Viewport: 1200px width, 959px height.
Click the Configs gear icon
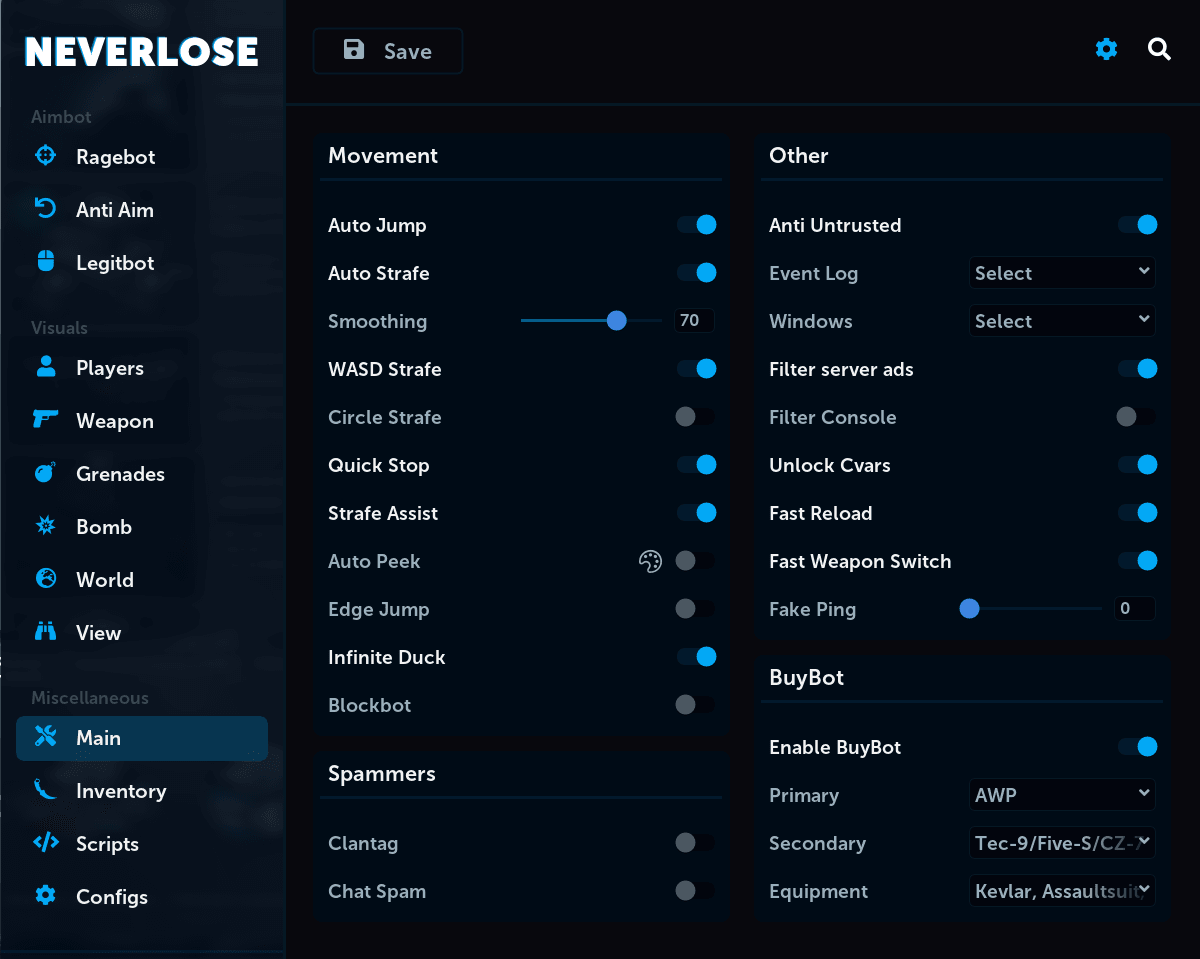click(45, 896)
